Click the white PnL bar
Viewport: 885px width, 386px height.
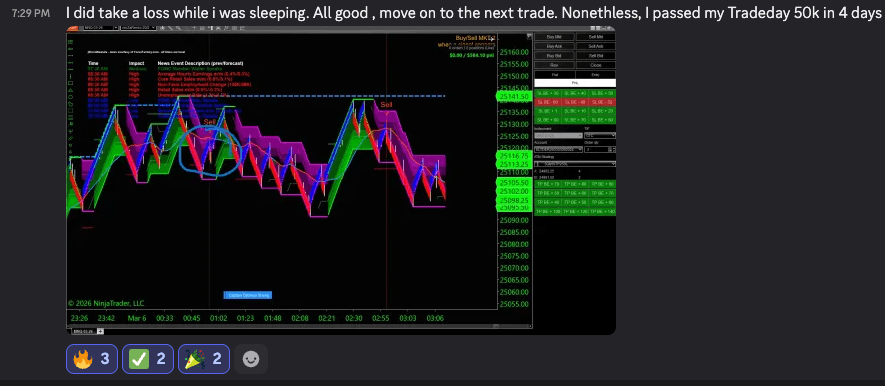pyautogui.click(x=575, y=83)
